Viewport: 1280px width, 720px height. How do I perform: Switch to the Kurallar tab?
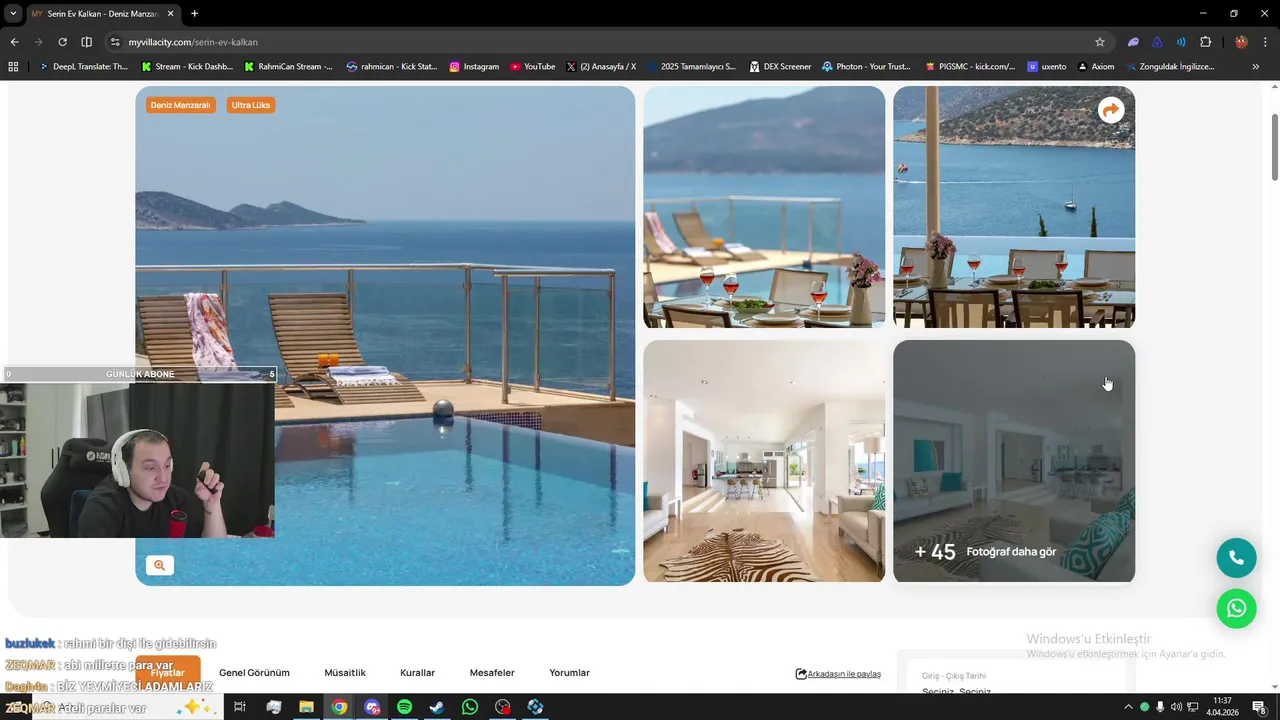pos(417,673)
